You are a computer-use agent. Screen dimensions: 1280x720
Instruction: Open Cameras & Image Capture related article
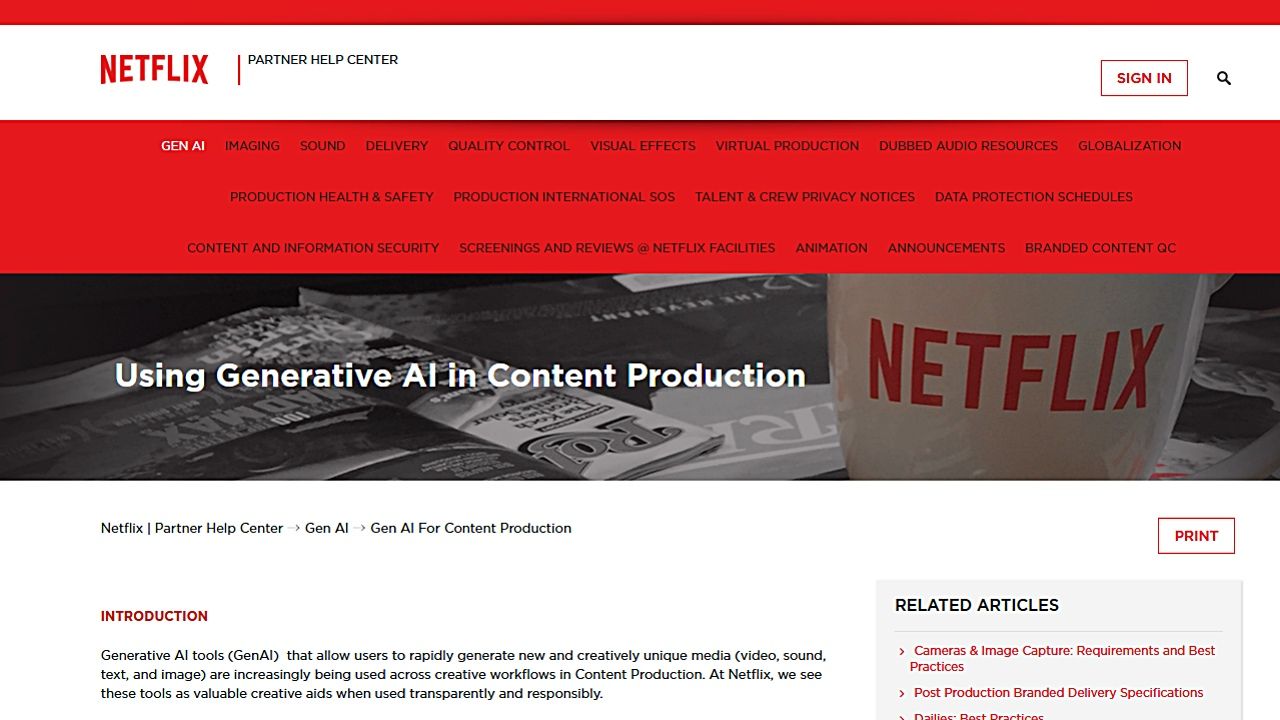(x=1062, y=658)
